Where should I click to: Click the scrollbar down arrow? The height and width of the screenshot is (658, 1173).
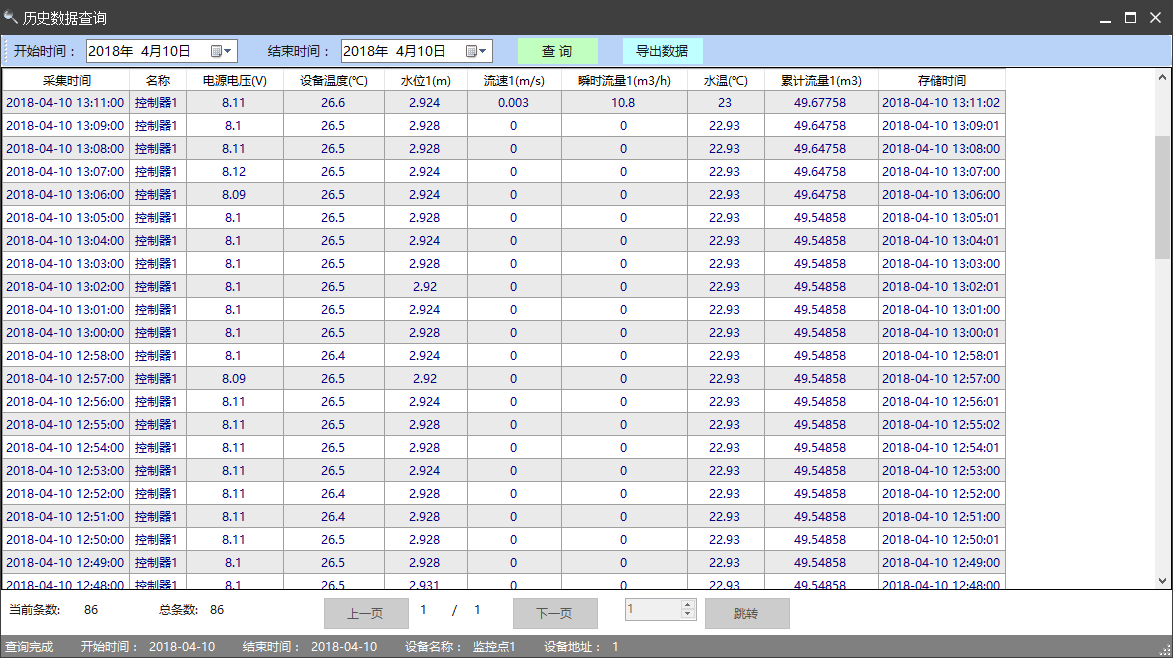tap(1163, 580)
